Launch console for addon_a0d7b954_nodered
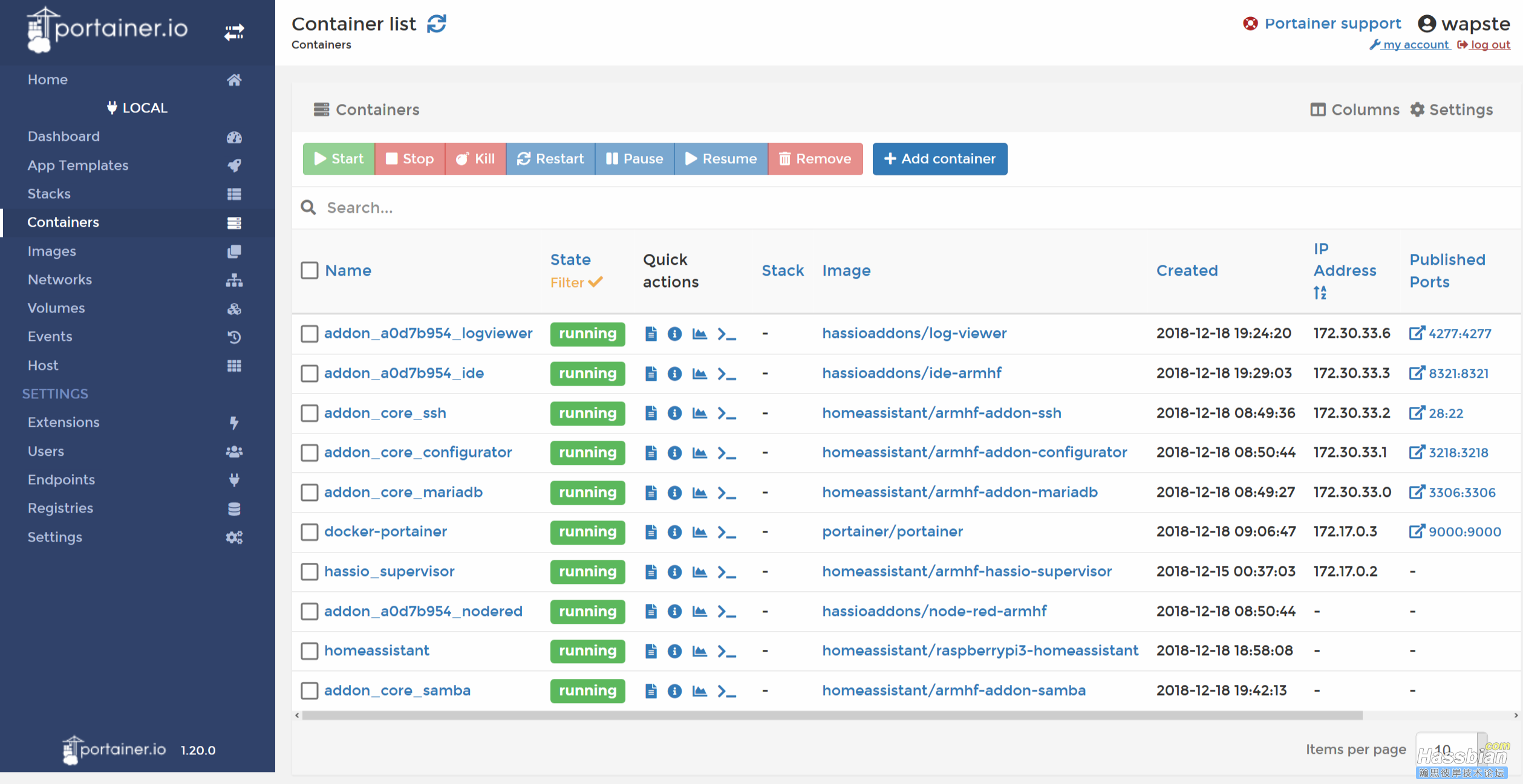Image resolution: width=1523 pixels, height=784 pixels. pos(726,612)
